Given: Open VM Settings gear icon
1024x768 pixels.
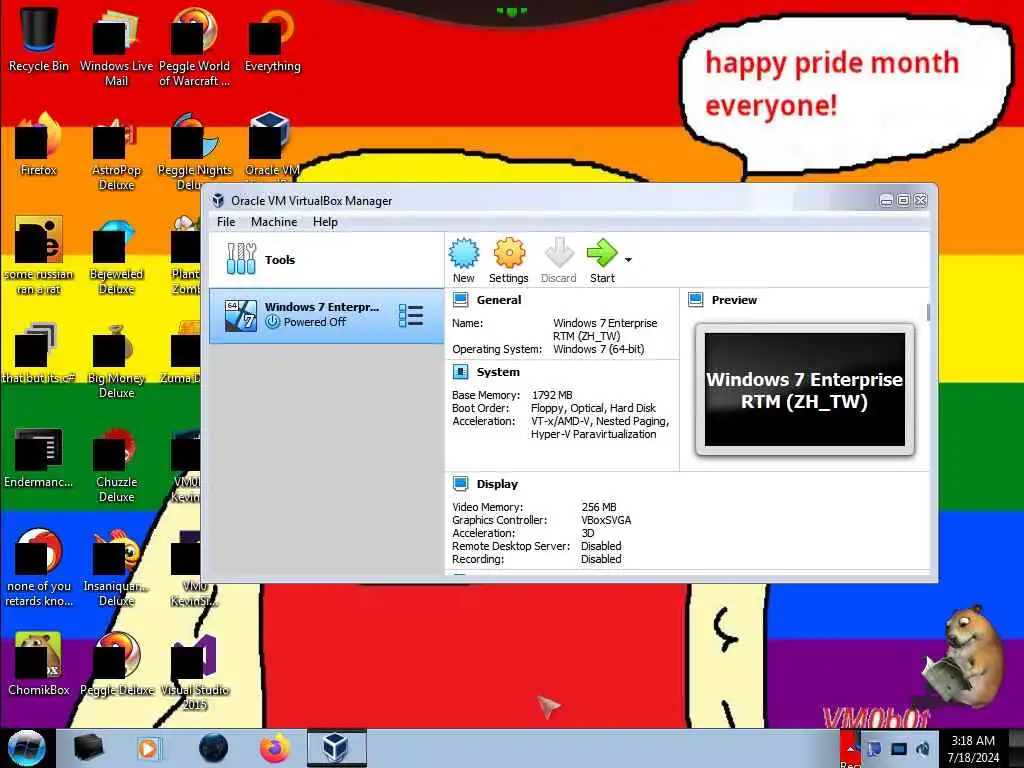Looking at the screenshot, I should click(x=508, y=260).
